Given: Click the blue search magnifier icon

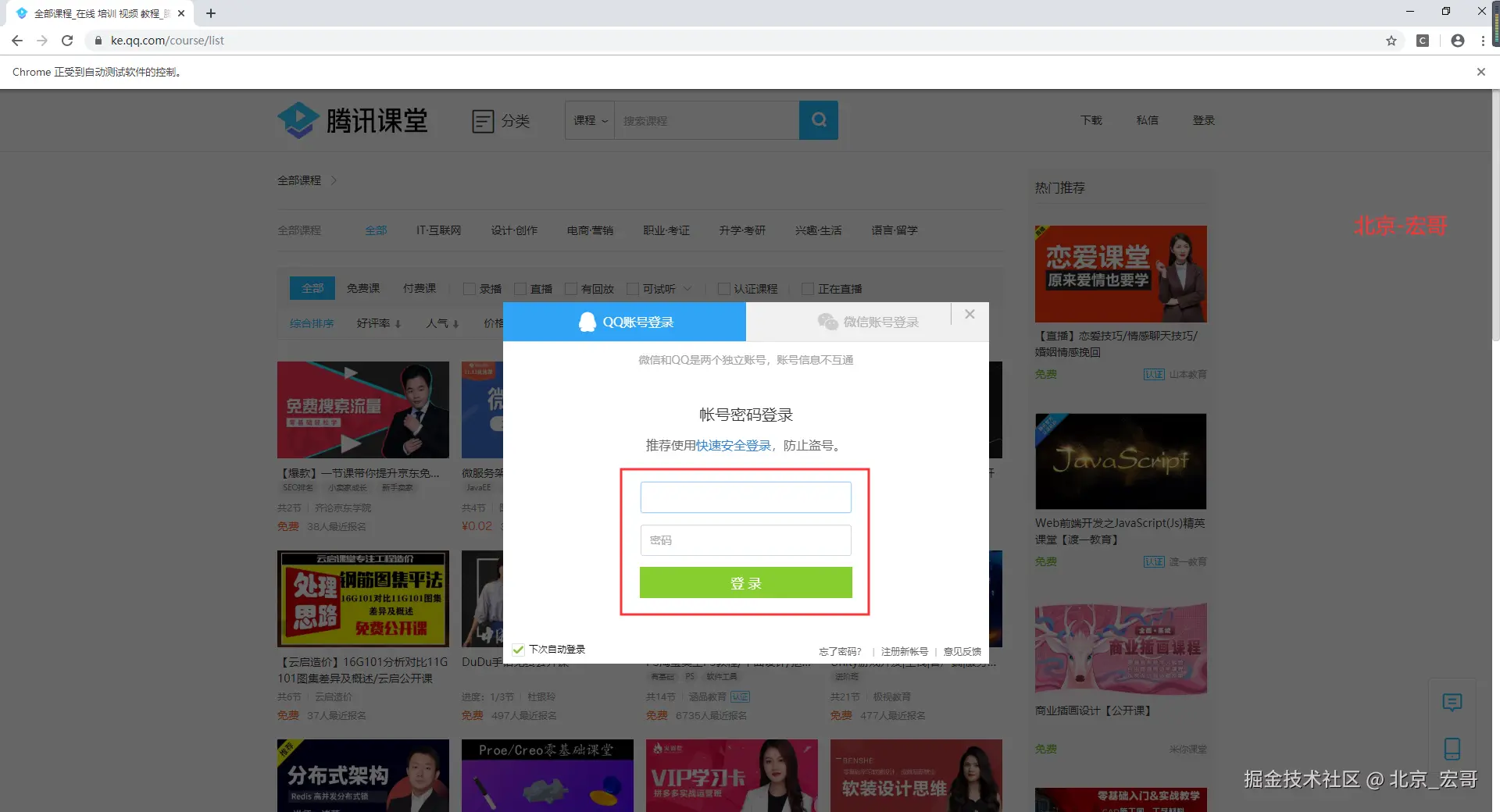Looking at the screenshot, I should pos(818,120).
